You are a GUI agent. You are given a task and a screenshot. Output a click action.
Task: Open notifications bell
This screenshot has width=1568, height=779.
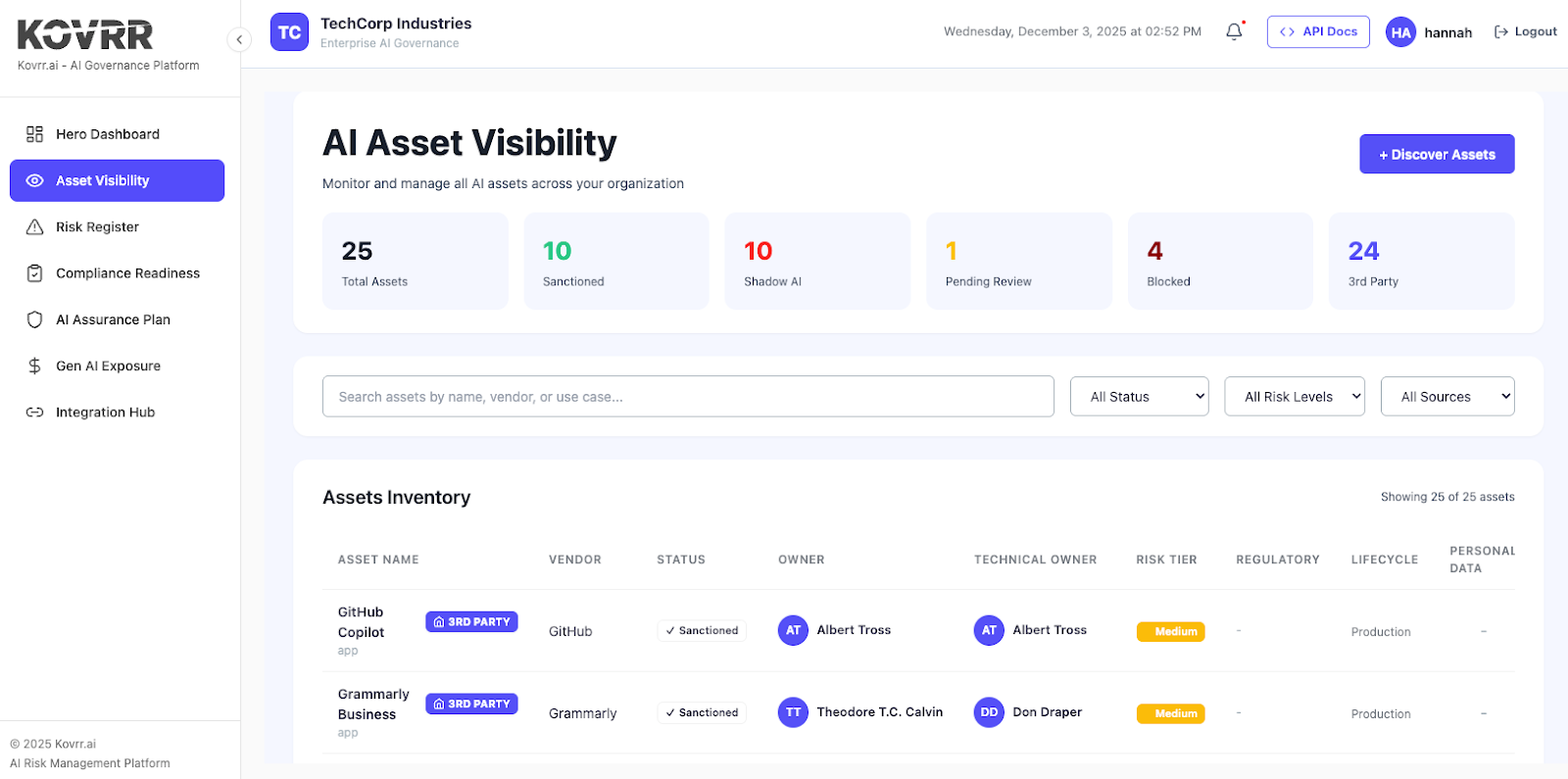click(x=1234, y=31)
